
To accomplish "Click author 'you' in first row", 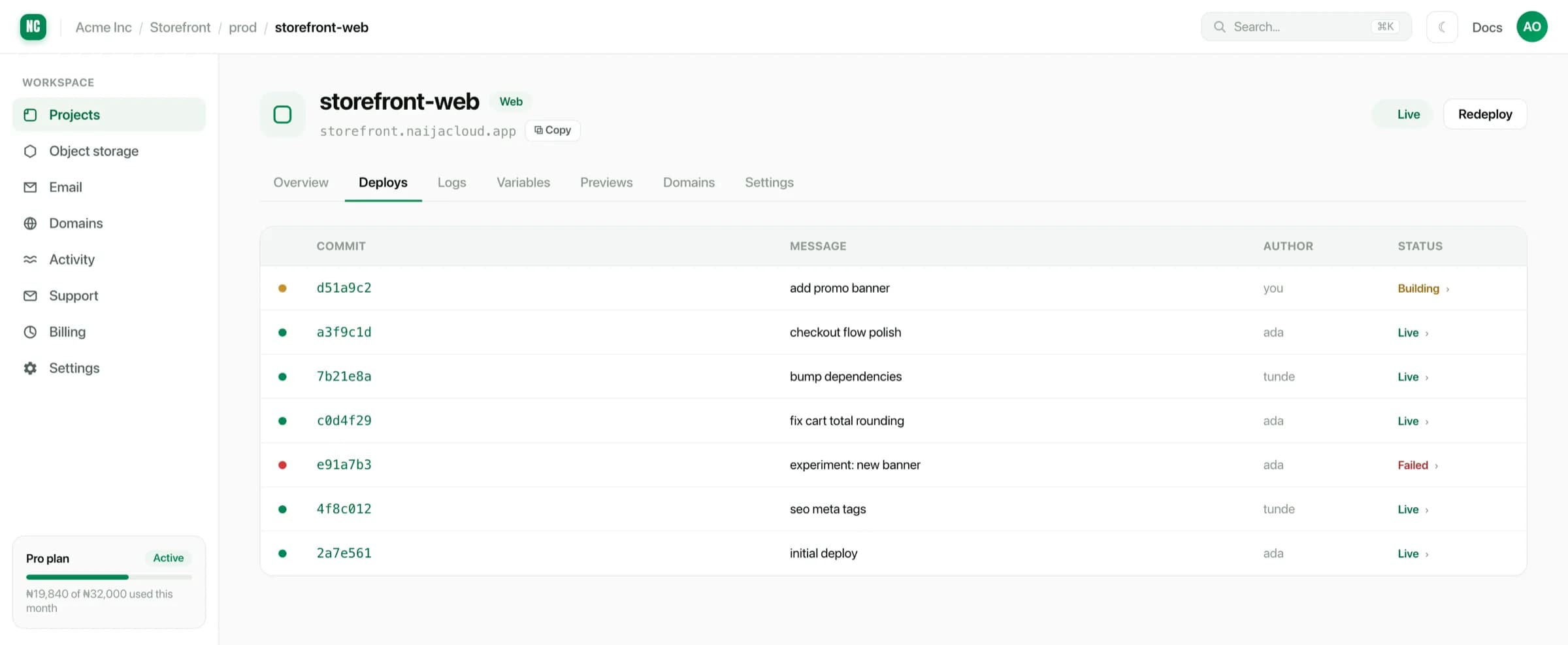I will click(x=1273, y=288).
